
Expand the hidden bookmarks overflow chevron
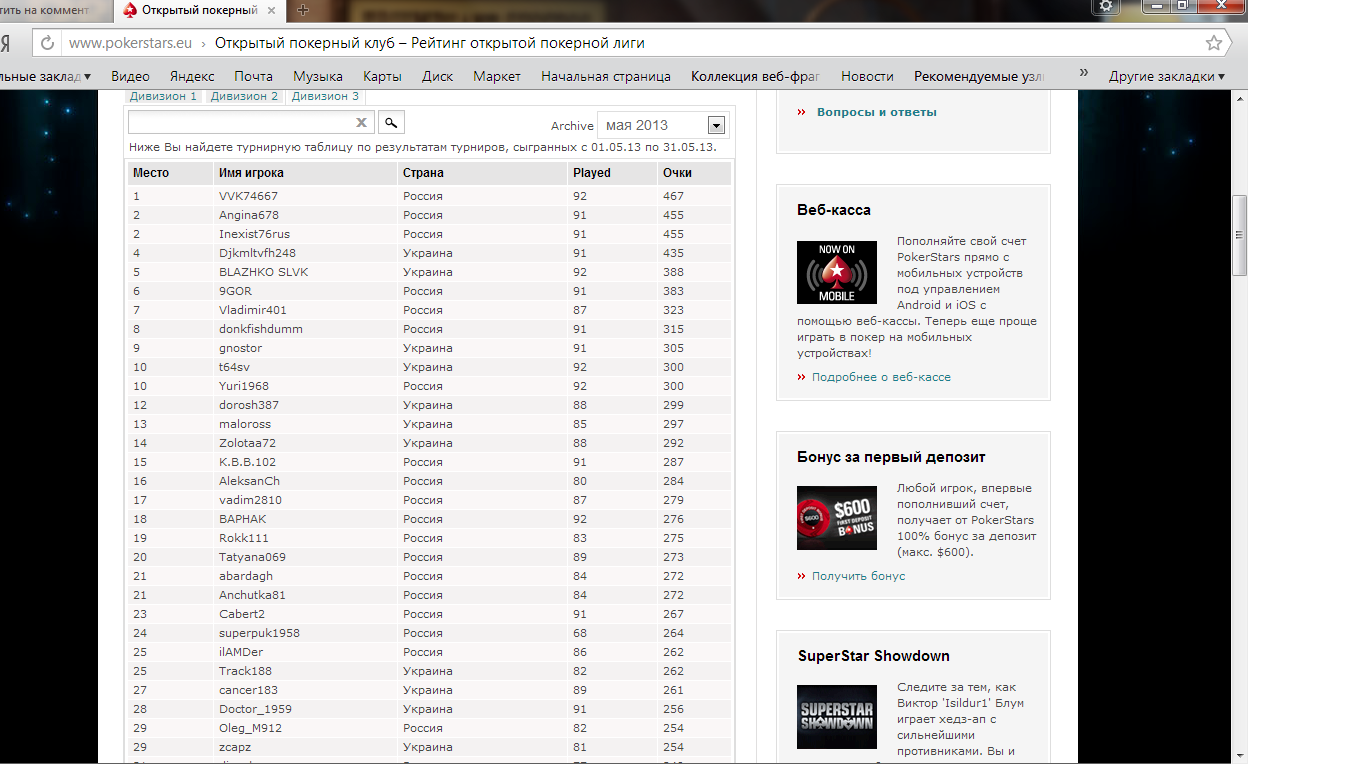(x=1084, y=73)
